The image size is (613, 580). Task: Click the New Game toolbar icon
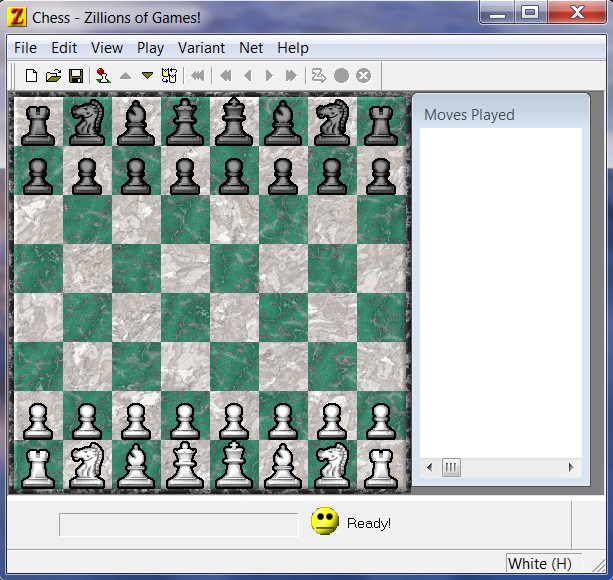[31, 75]
